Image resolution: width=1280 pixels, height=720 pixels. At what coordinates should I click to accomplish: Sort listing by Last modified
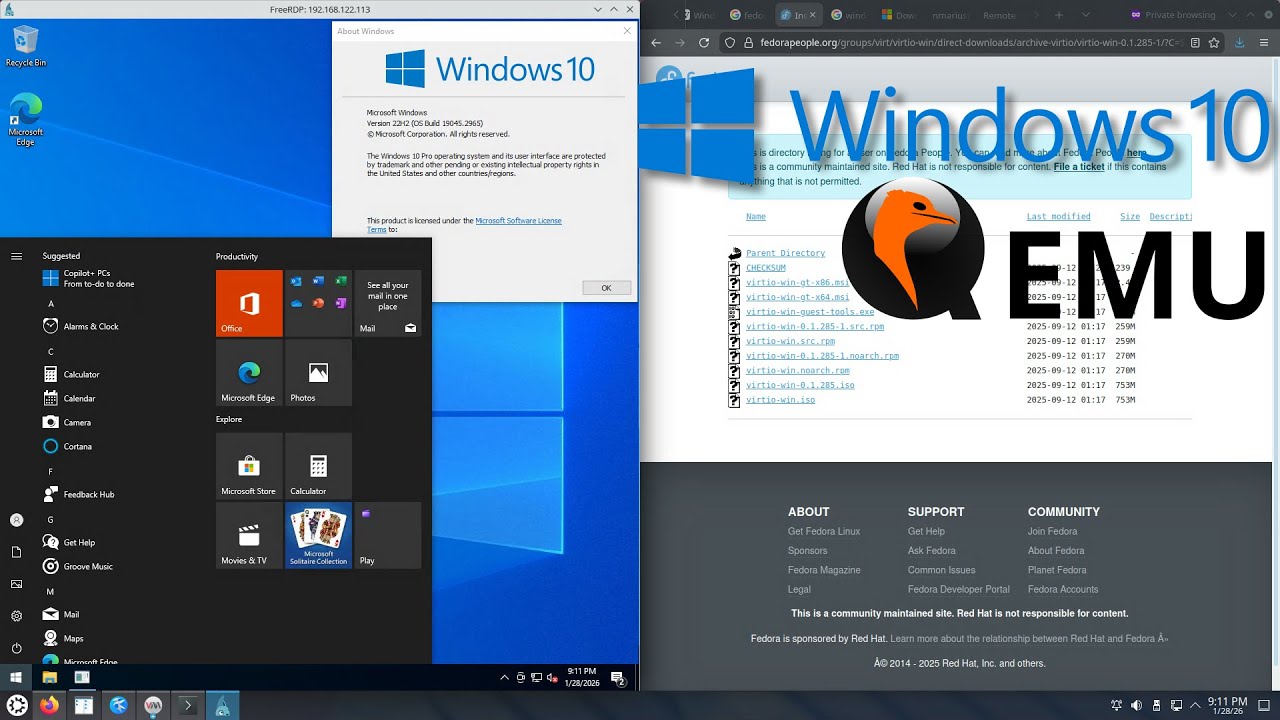pos(1058,216)
